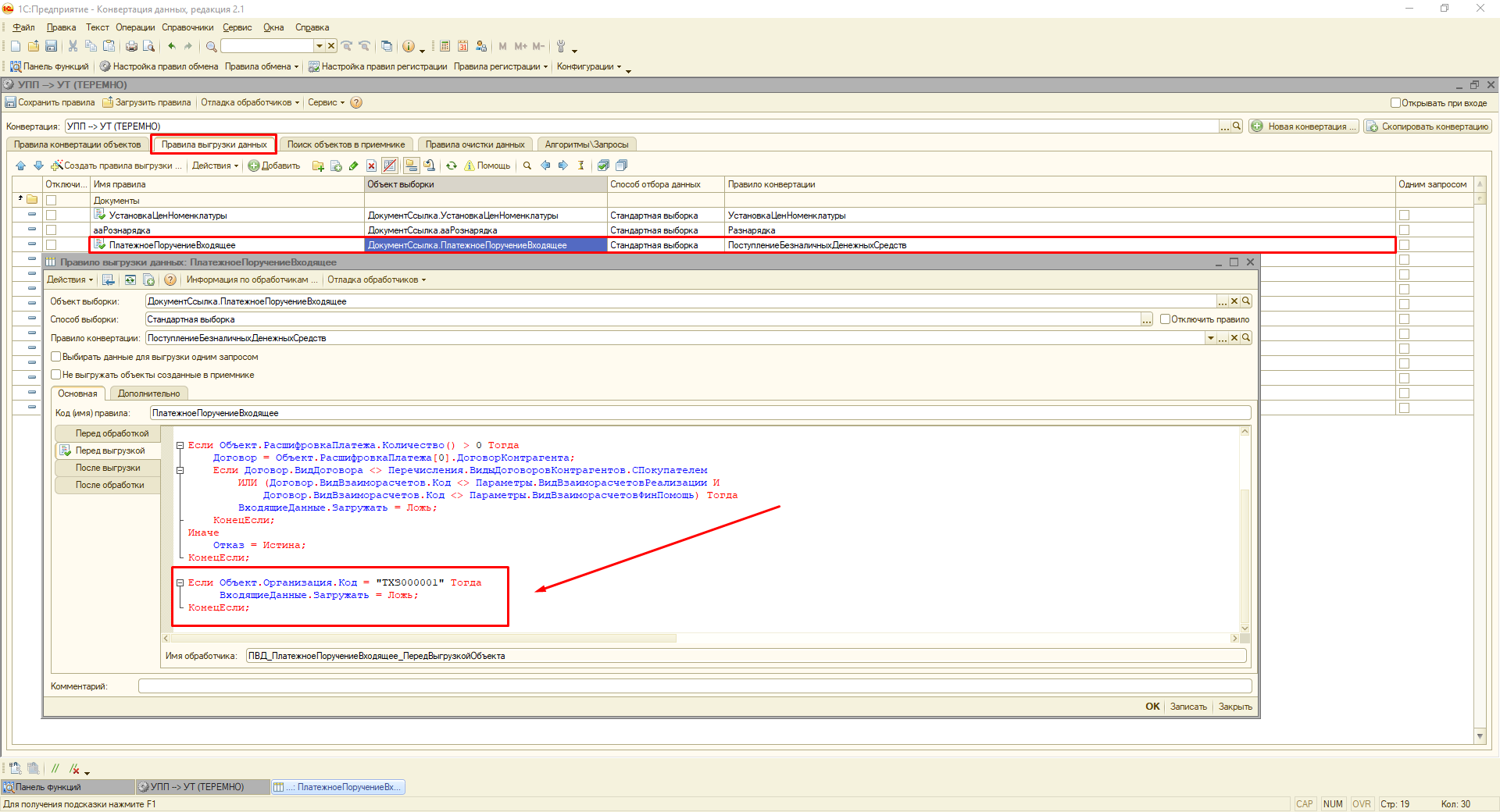Open 'Правила обмена' dropdown menu
This screenshot has width=1500, height=812.
tap(262, 66)
